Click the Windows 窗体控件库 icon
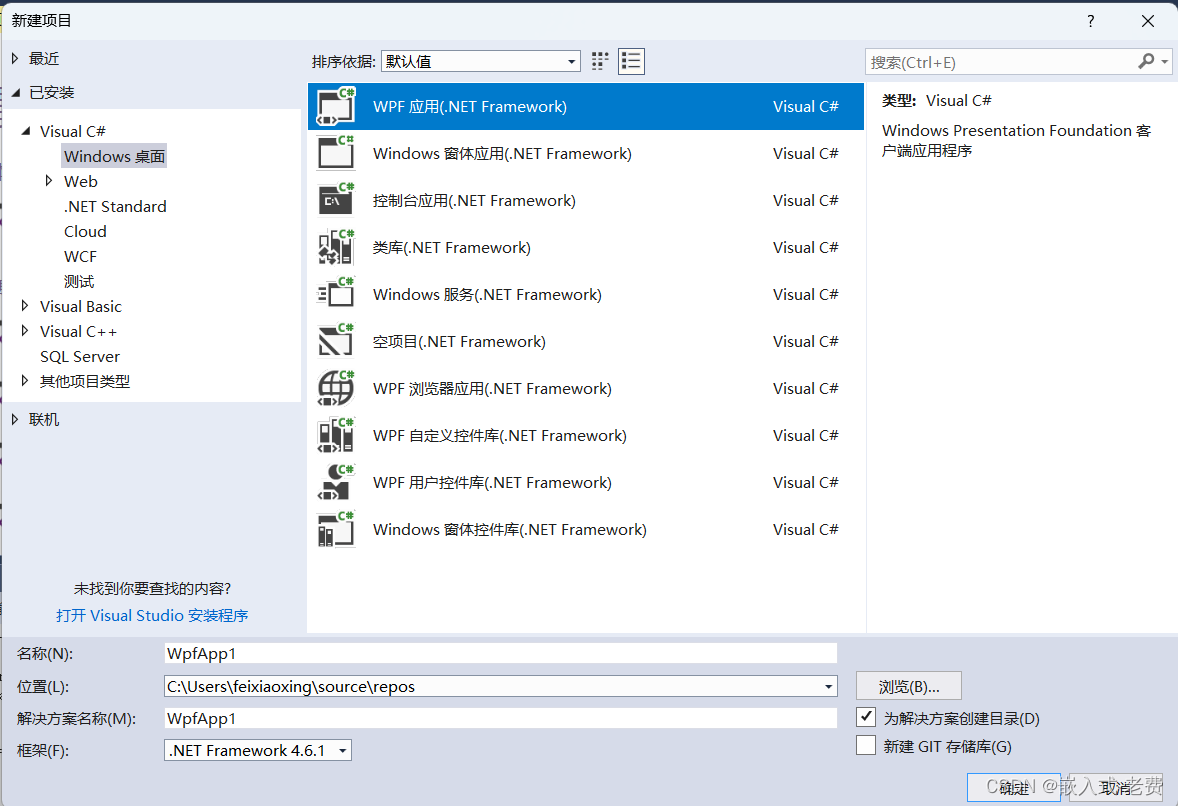This screenshot has height=806, width=1178. (x=336, y=530)
